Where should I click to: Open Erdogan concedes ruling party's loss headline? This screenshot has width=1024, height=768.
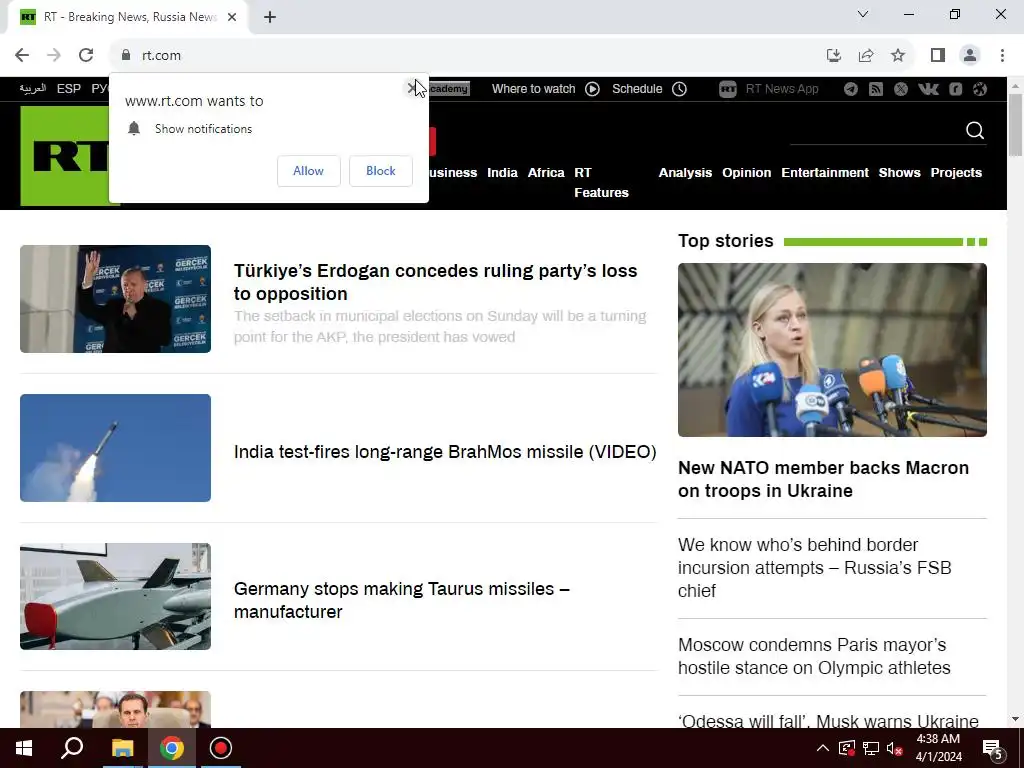[x=436, y=282]
